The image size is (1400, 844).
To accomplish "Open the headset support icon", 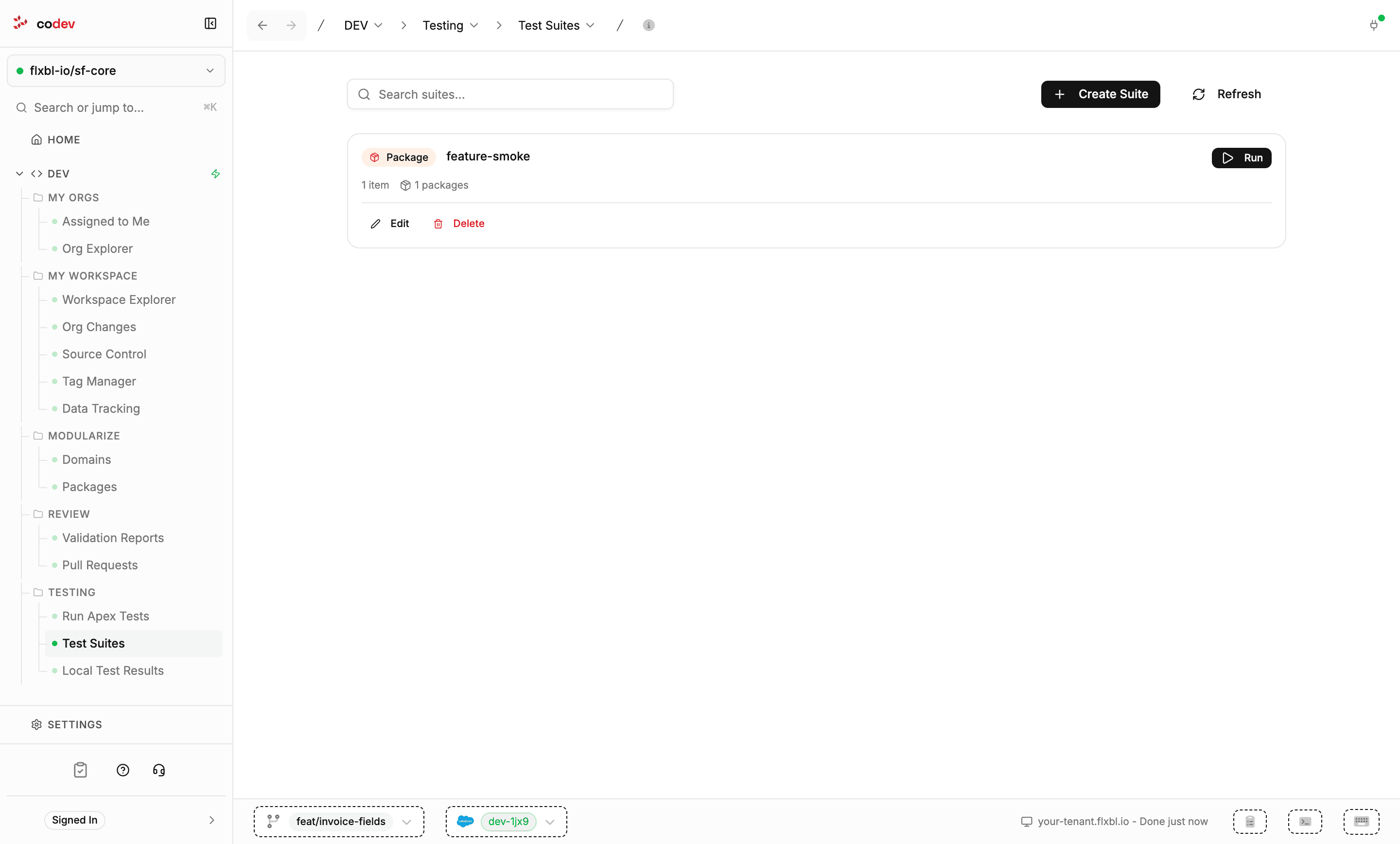I will tap(159, 770).
